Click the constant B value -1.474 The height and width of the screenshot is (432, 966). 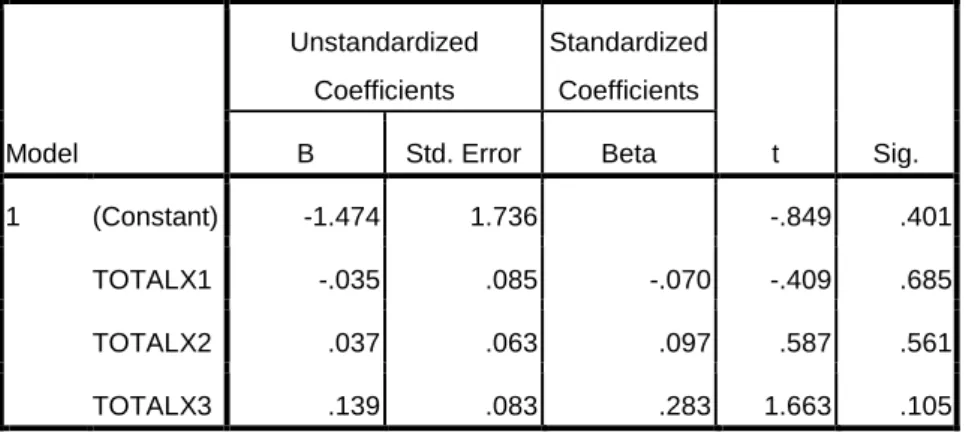[x=342, y=217]
